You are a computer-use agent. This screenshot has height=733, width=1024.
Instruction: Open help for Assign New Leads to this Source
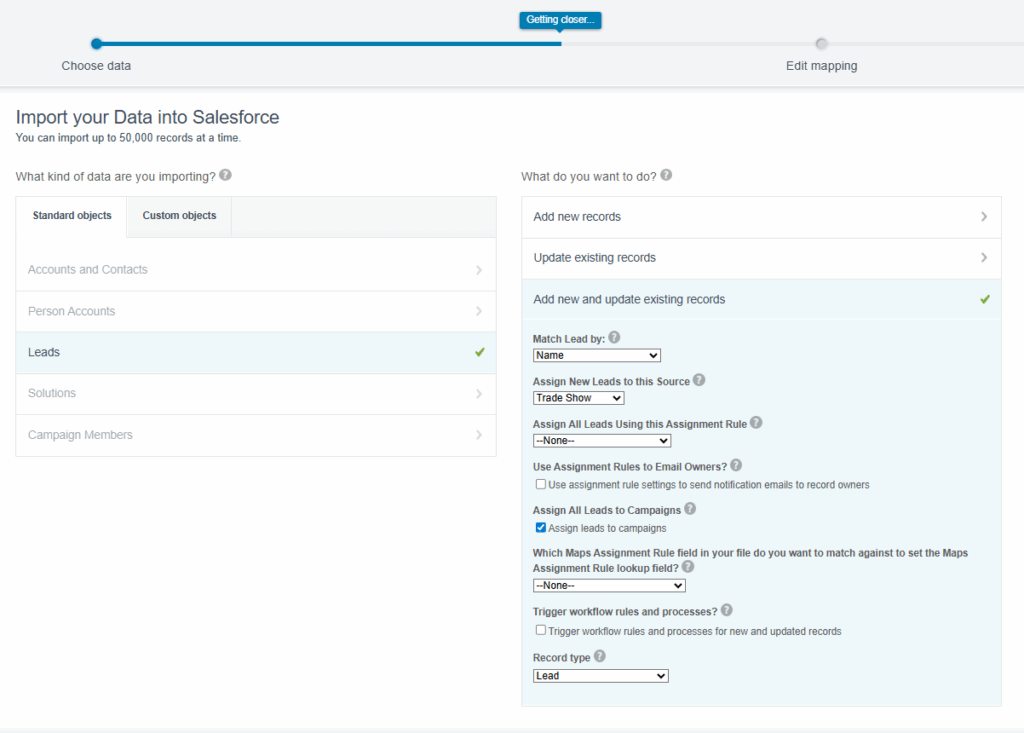click(699, 379)
